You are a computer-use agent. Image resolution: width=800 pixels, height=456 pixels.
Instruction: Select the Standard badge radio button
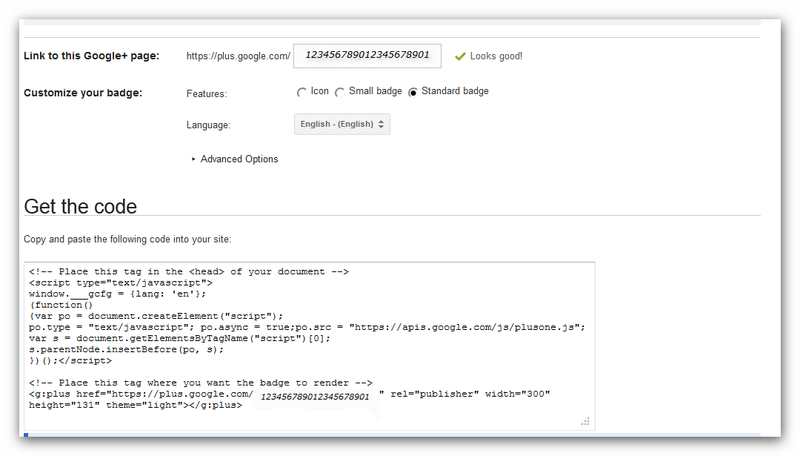[x=412, y=92]
